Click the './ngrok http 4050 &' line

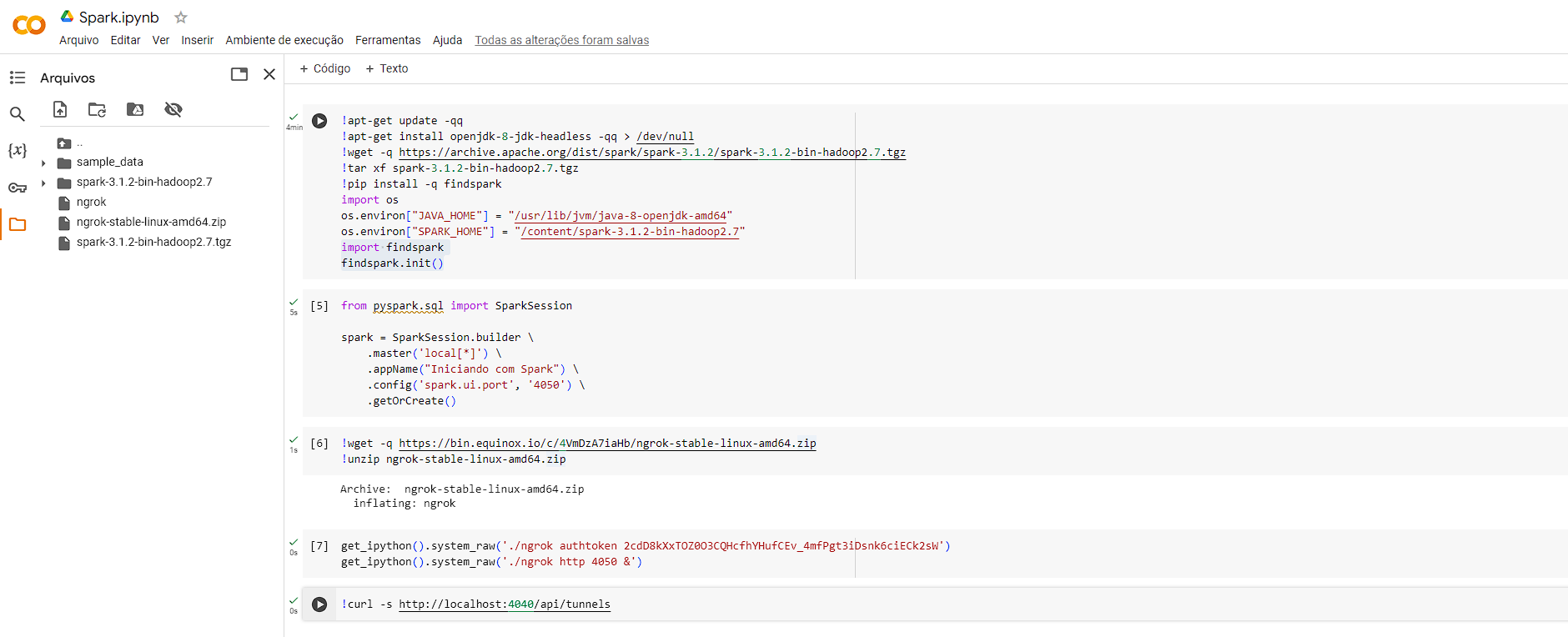point(492,562)
